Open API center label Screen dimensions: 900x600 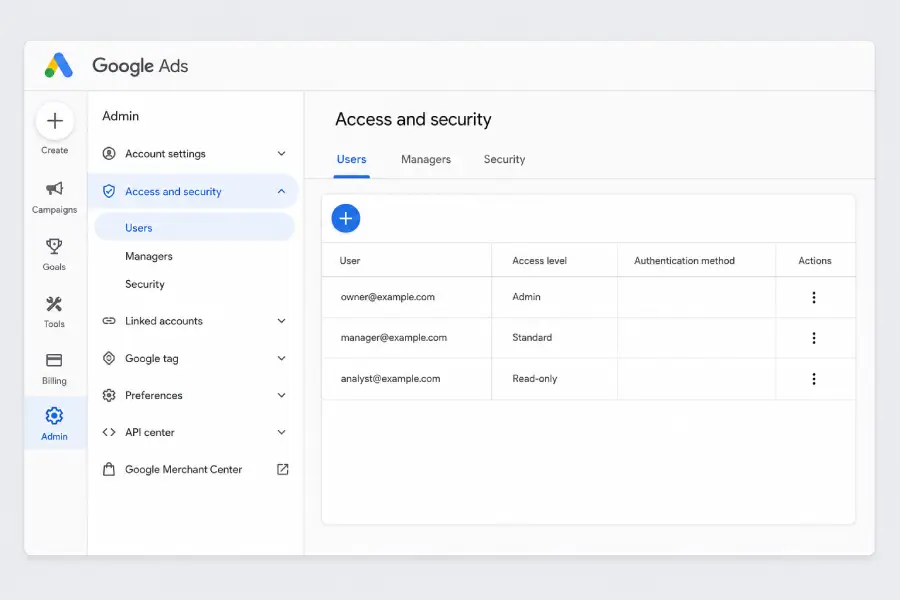150,432
